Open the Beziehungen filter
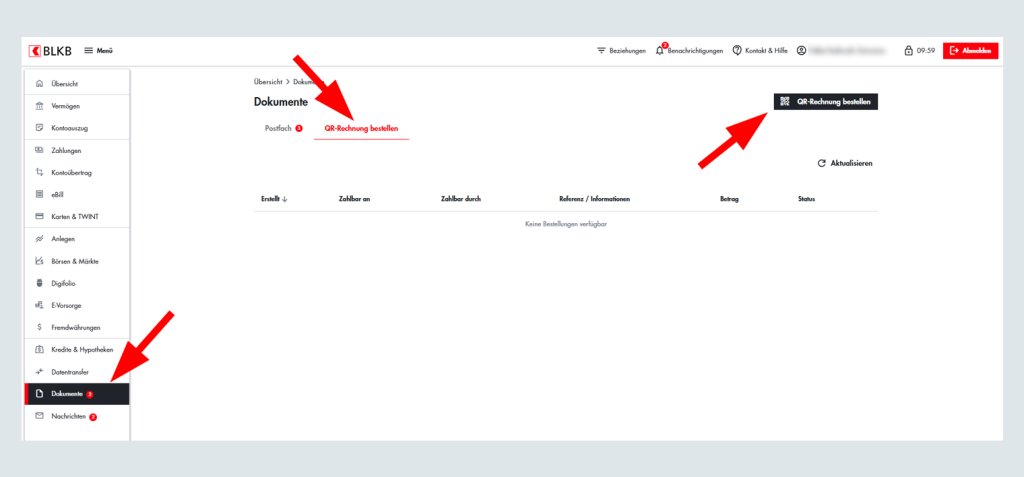This screenshot has width=1024, height=477. point(621,51)
